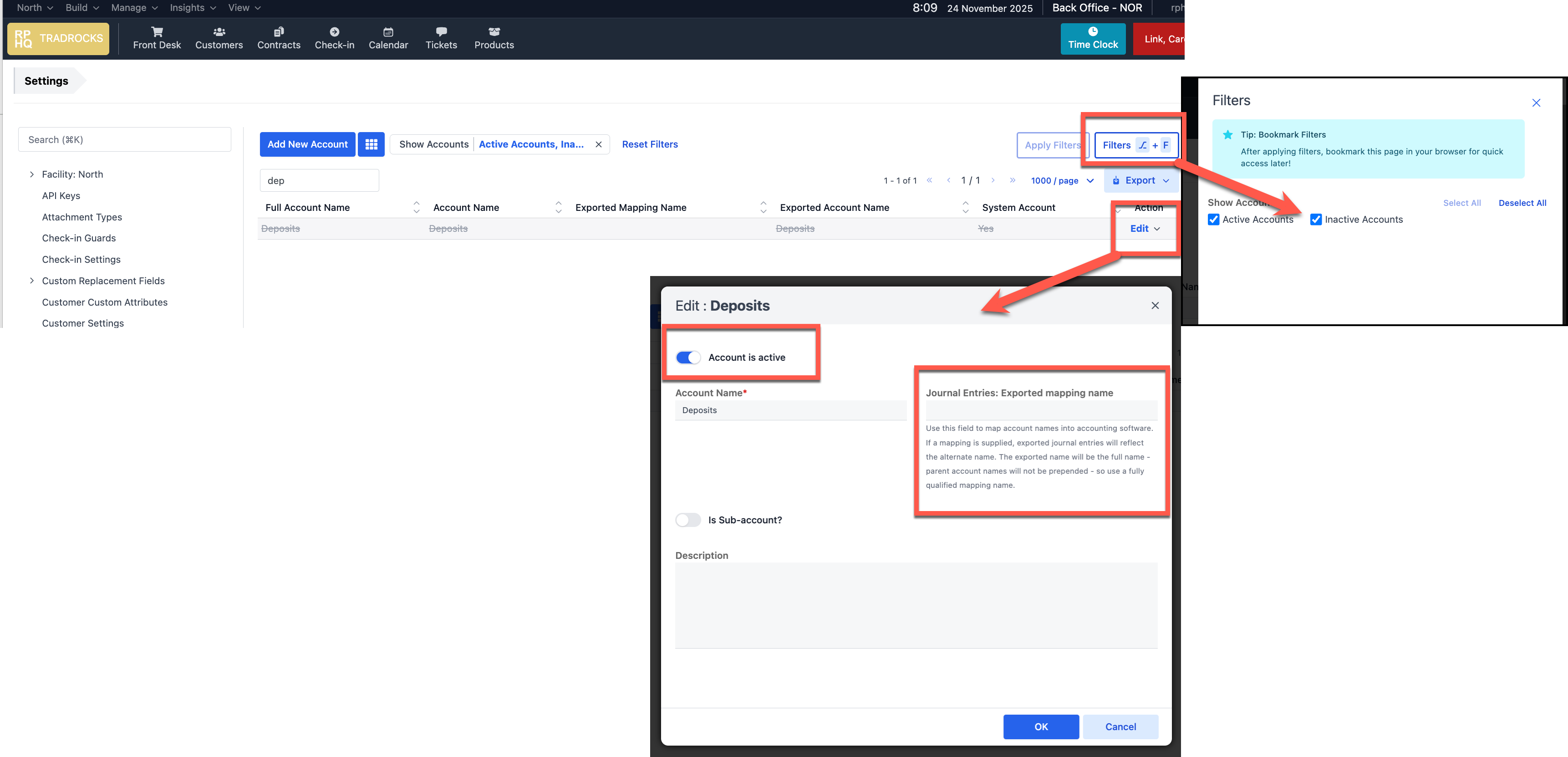Screen dimensions: 1568x757
Task: Go to the Customers icon in toolbar
Action: [219, 32]
